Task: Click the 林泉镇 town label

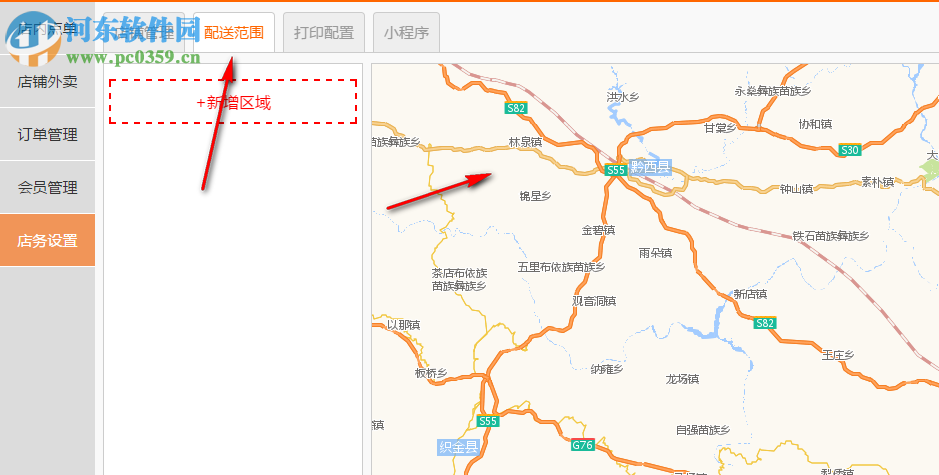Action: point(525,143)
